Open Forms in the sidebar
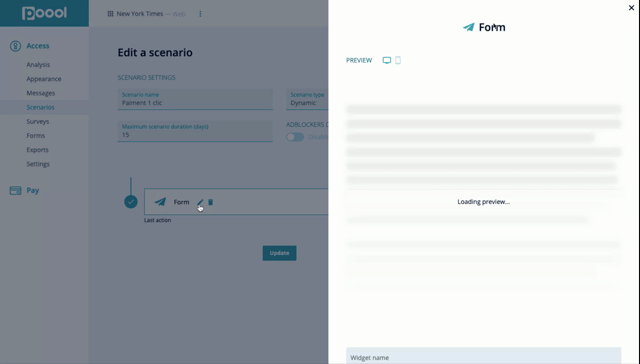This screenshot has width=640, height=364. [x=36, y=135]
